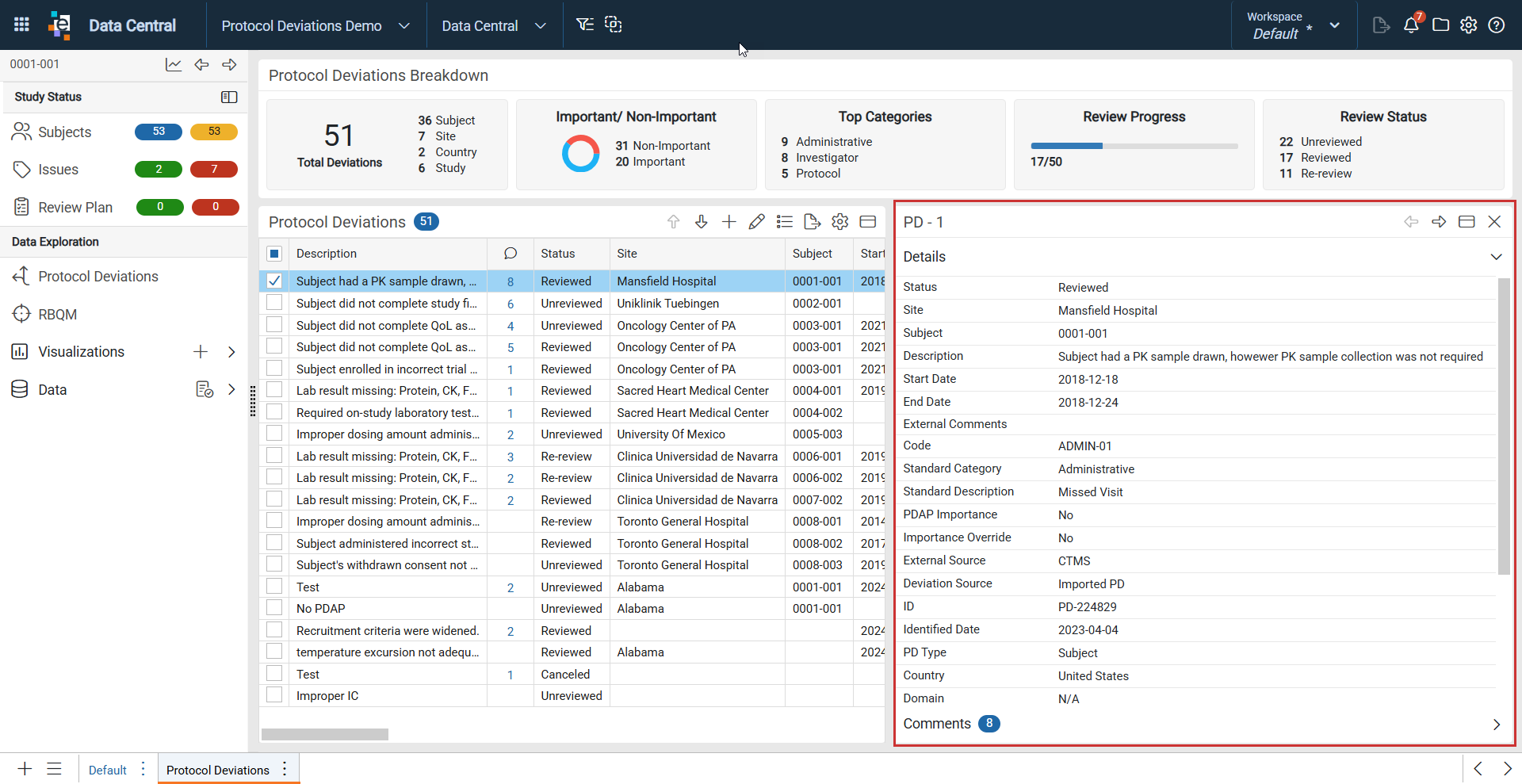1522x784 pixels.
Task: Open the notifications bell icon
Action: click(1411, 25)
